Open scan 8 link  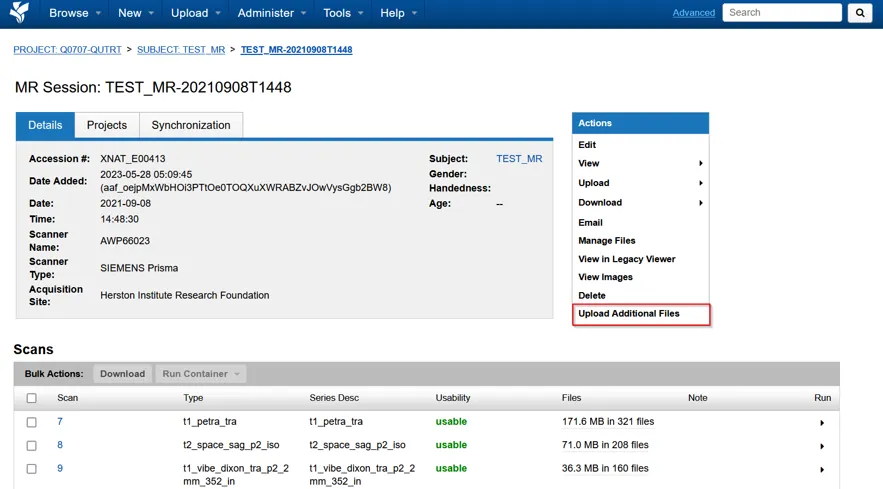click(x=60, y=445)
